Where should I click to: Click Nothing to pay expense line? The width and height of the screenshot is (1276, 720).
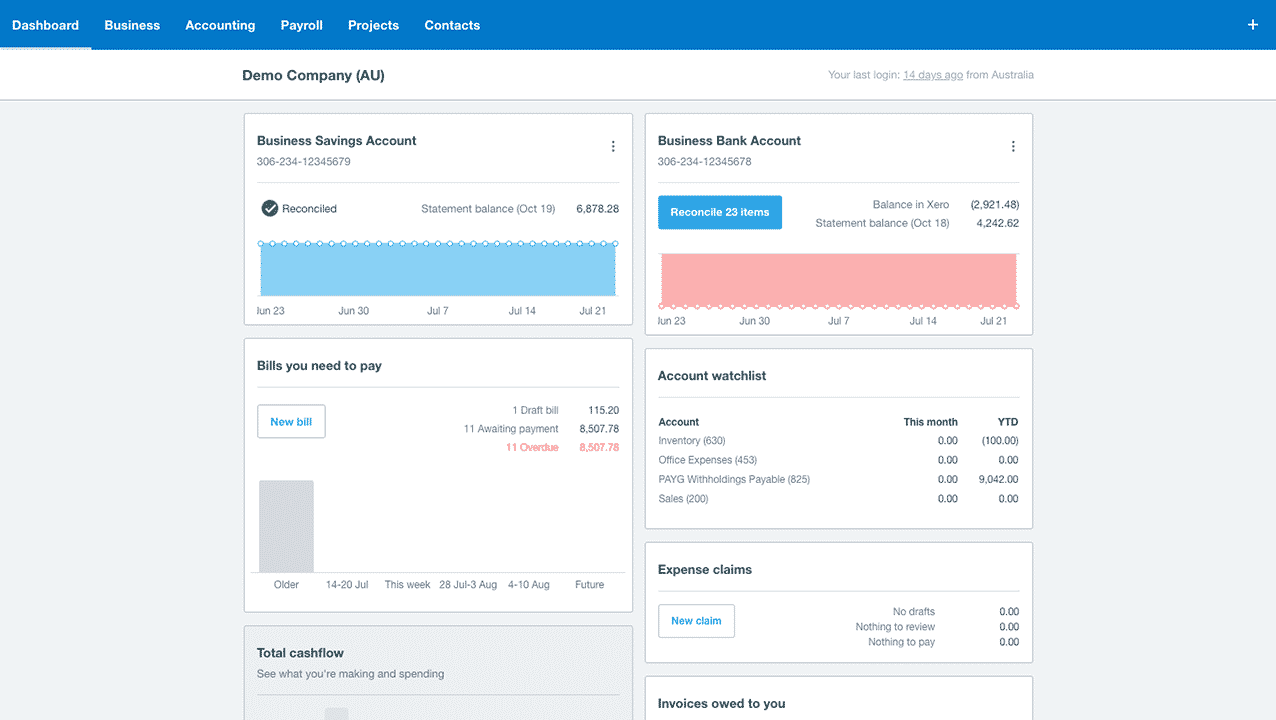901,642
